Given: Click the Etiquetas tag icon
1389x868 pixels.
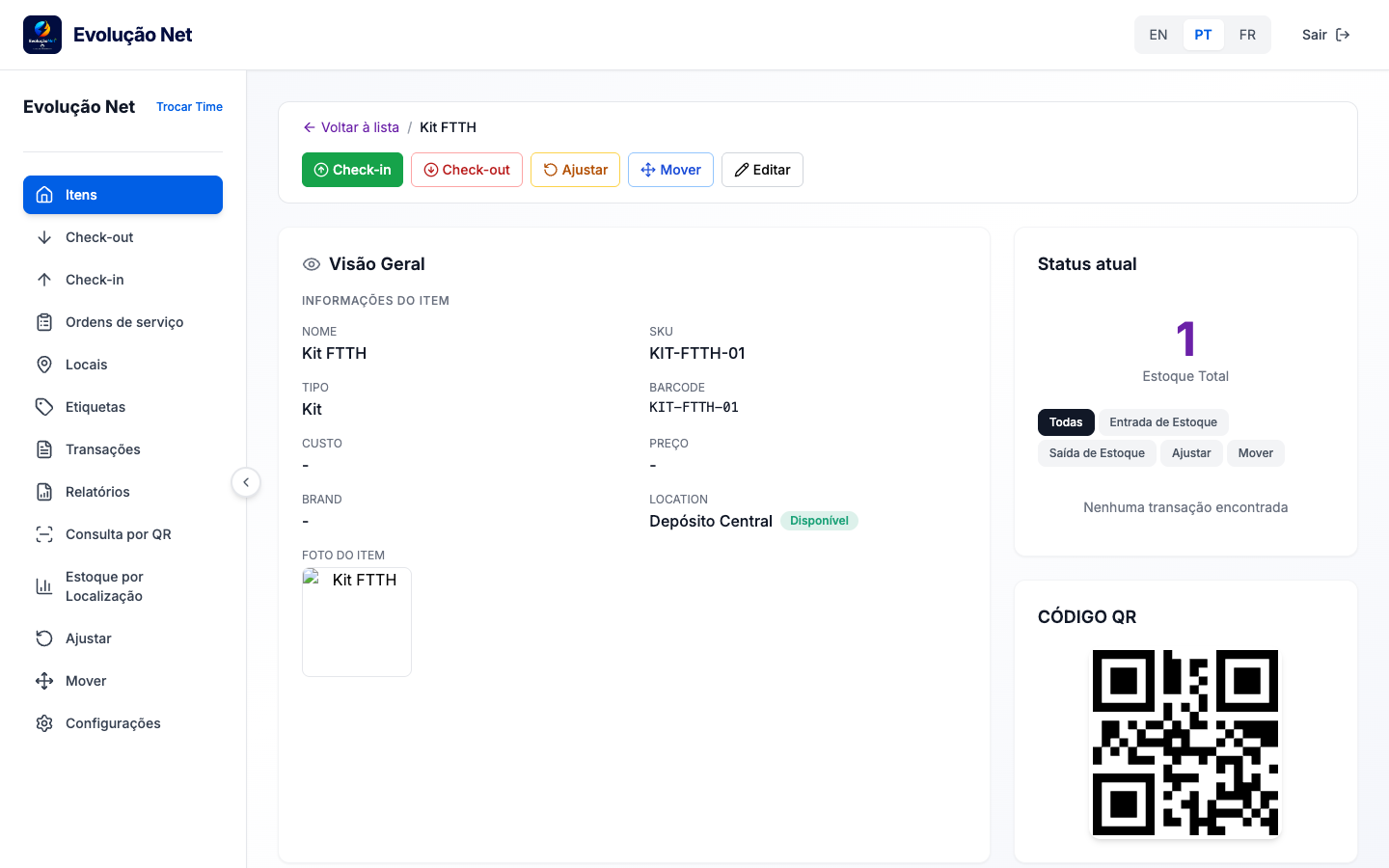Looking at the screenshot, I should 44,407.
